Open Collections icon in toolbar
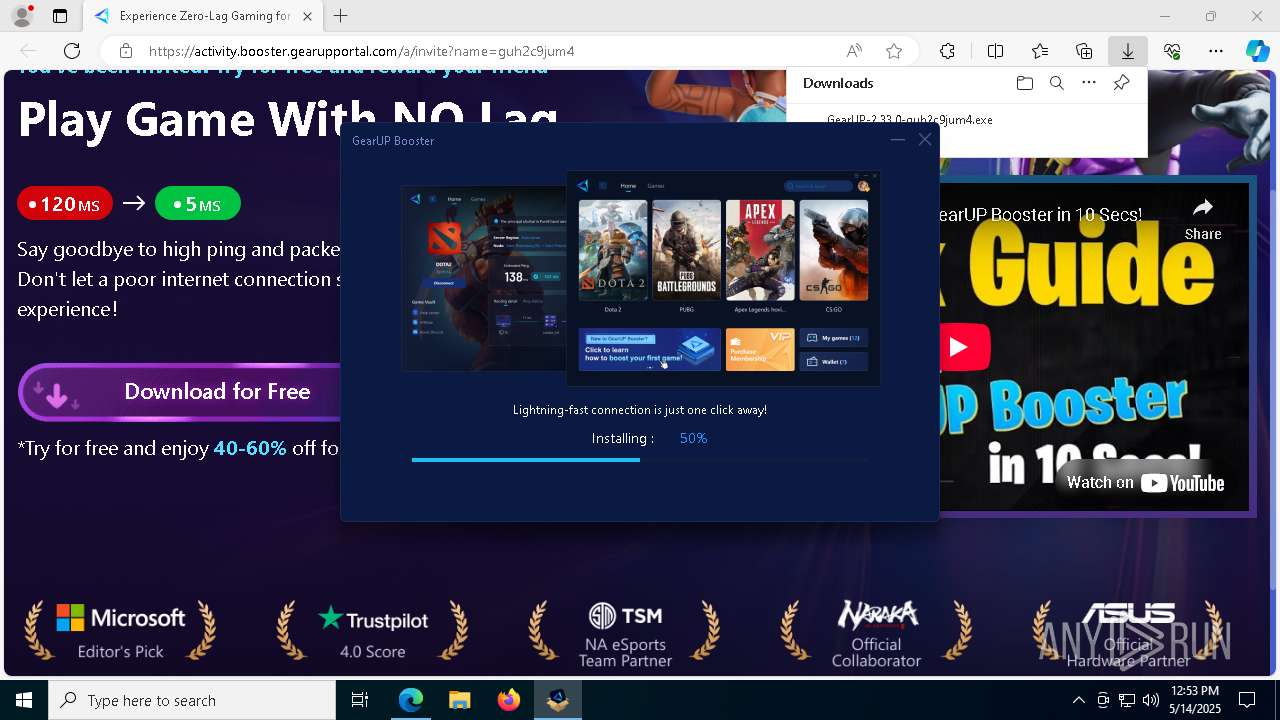1280x720 pixels. [1084, 51]
